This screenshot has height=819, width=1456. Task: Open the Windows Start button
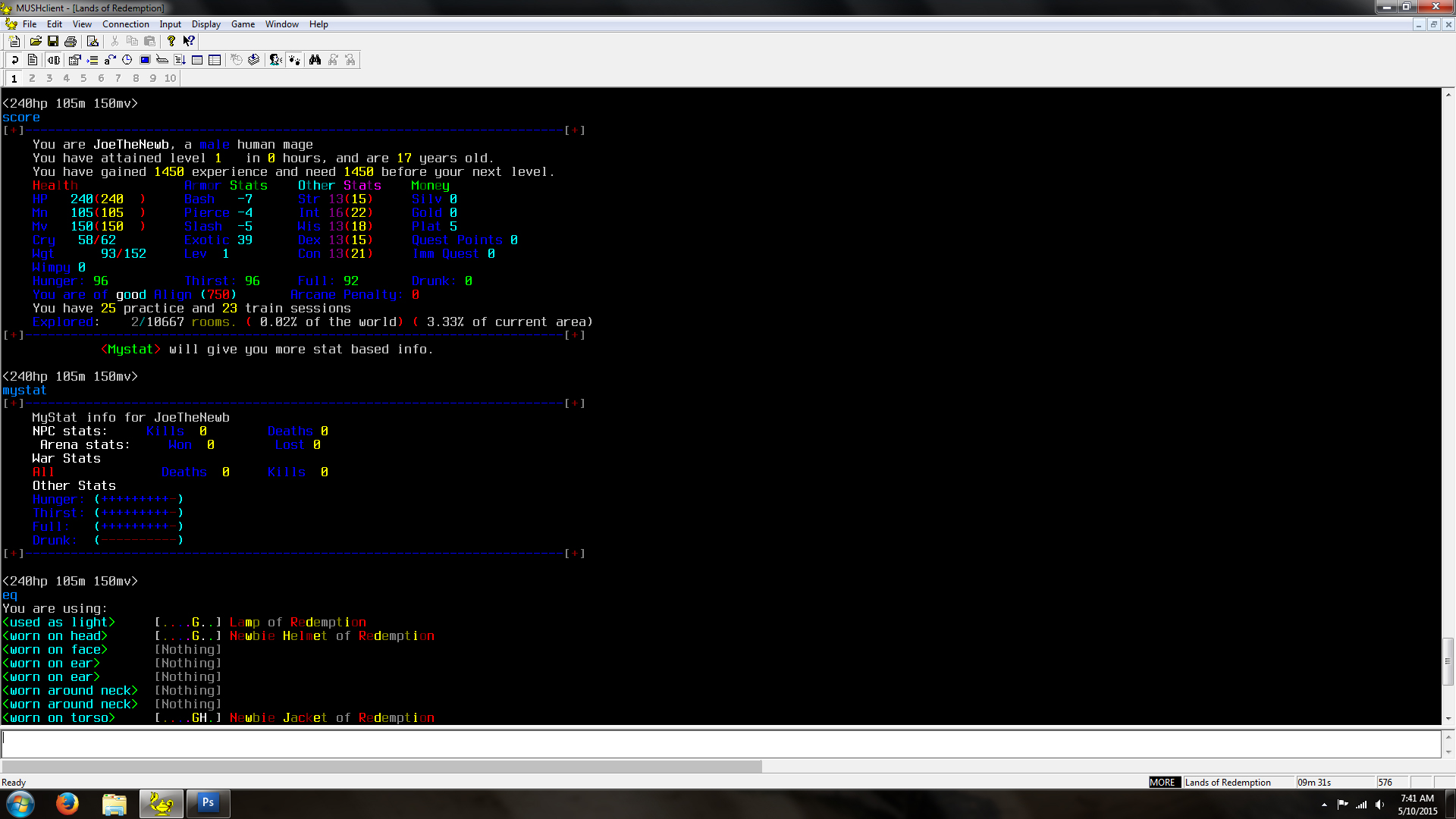click(x=20, y=804)
